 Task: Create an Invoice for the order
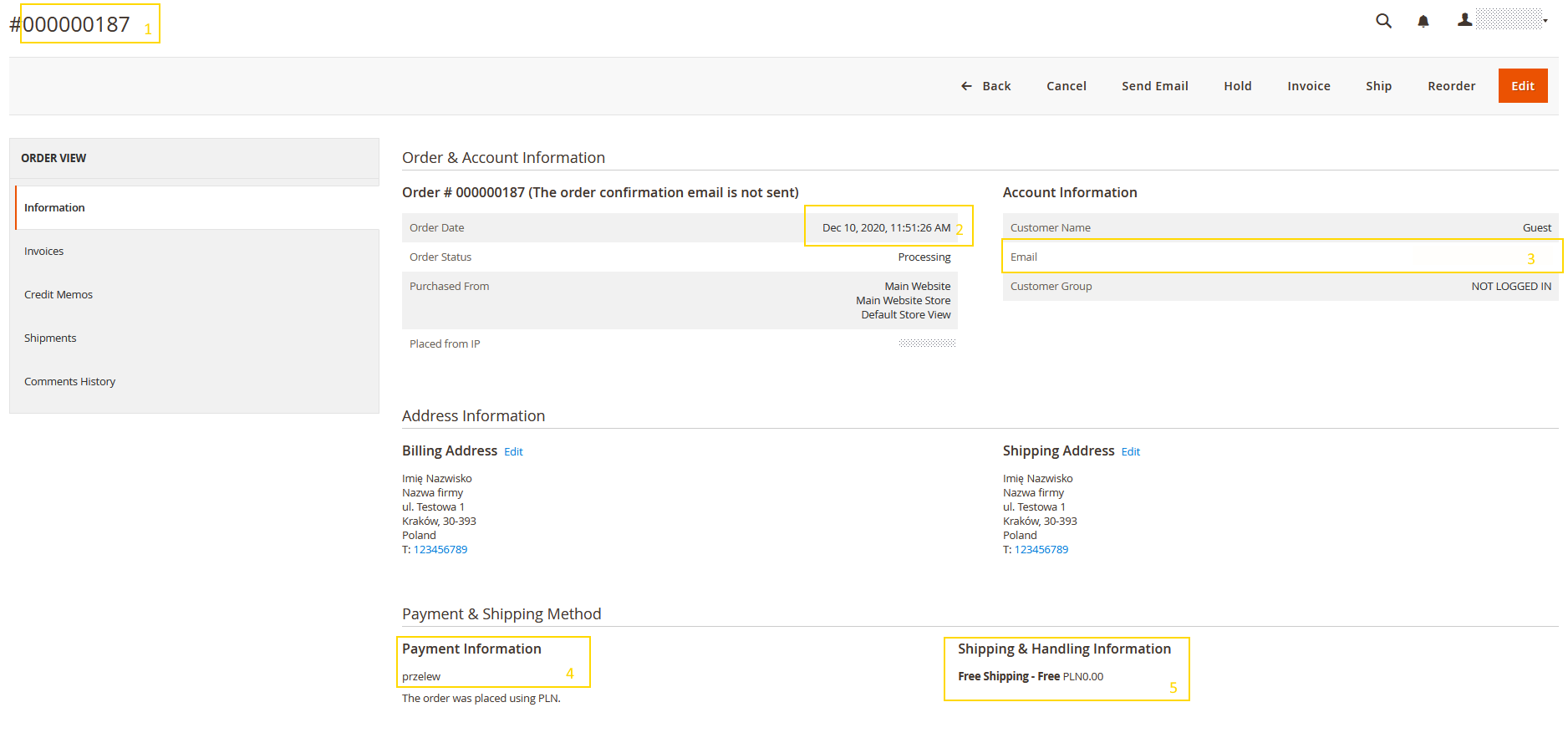click(1308, 86)
